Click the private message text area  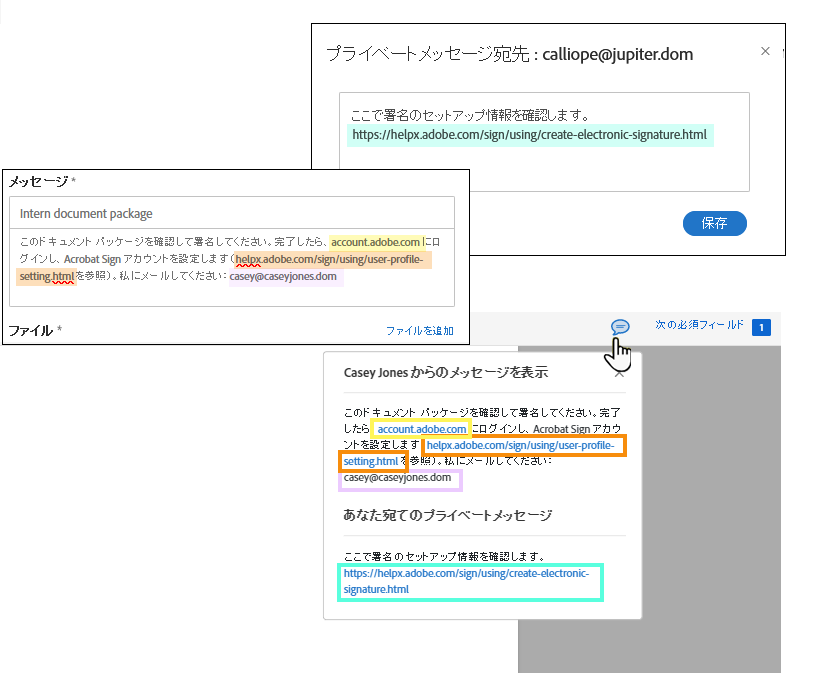[544, 142]
